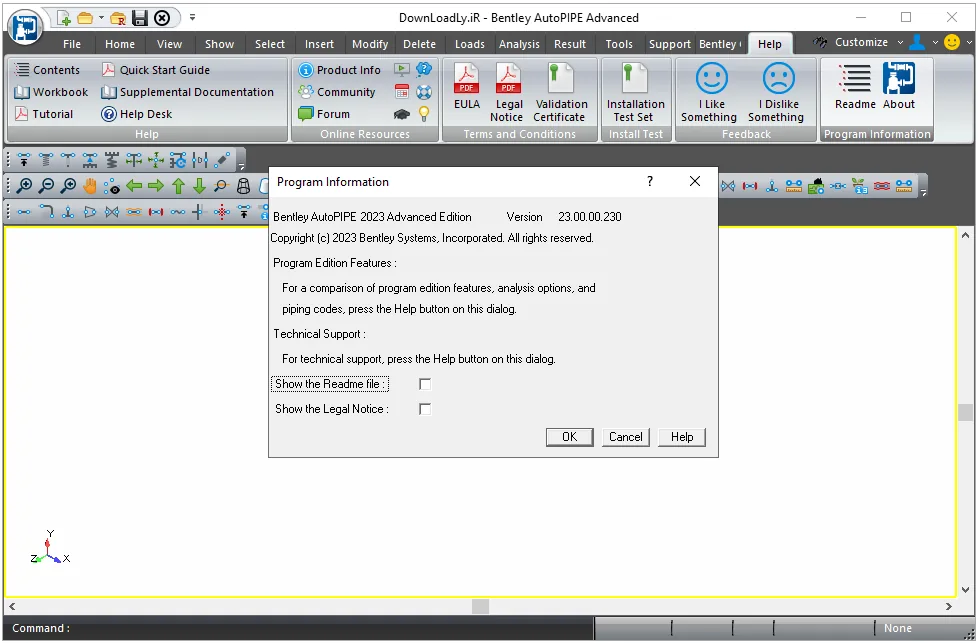Select the insert reducer tool
978x643 pixels.
90,212
